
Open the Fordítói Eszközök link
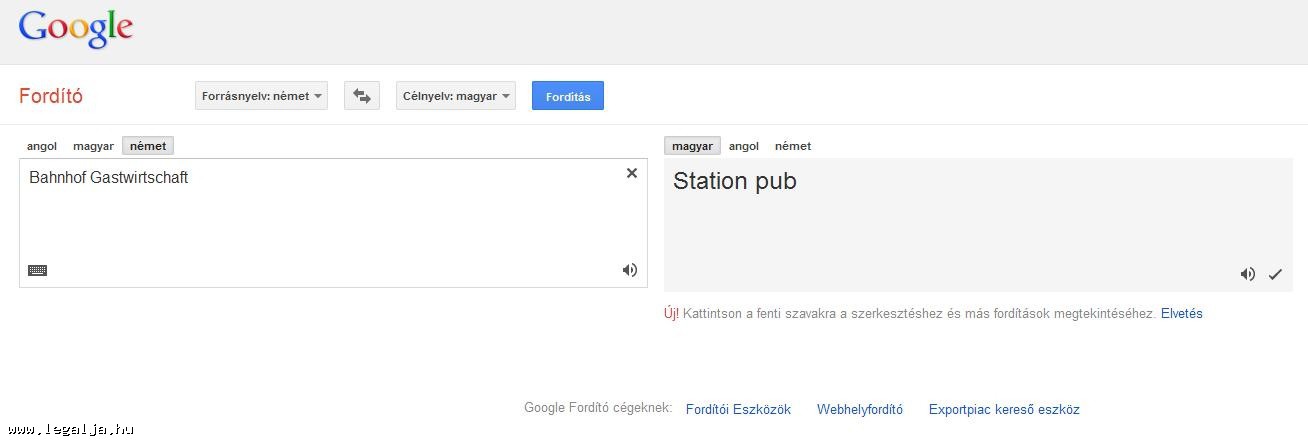[738, 409]
